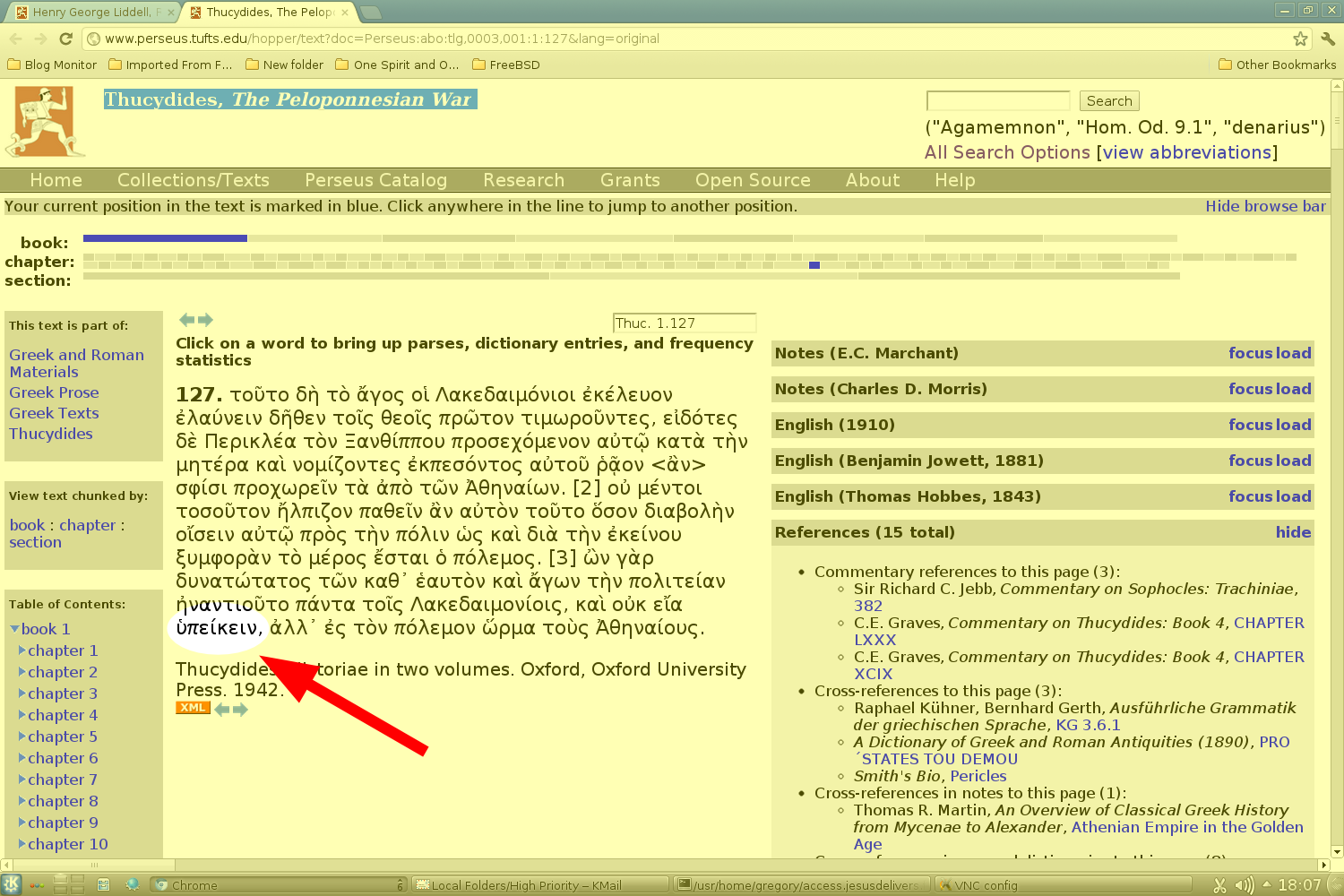The image size is (1344, 896).
Task: Expand chapter 6 triangle in Table of Contents
Action: coord(22,757)
